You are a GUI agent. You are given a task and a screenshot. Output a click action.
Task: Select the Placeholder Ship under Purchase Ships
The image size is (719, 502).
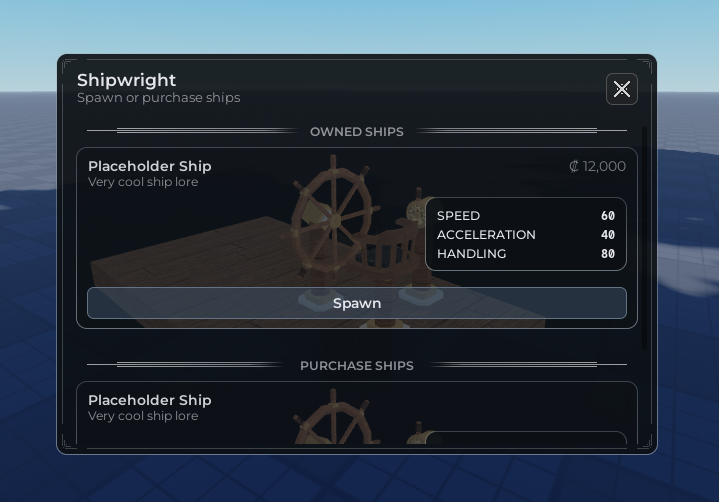click(150, 400)
